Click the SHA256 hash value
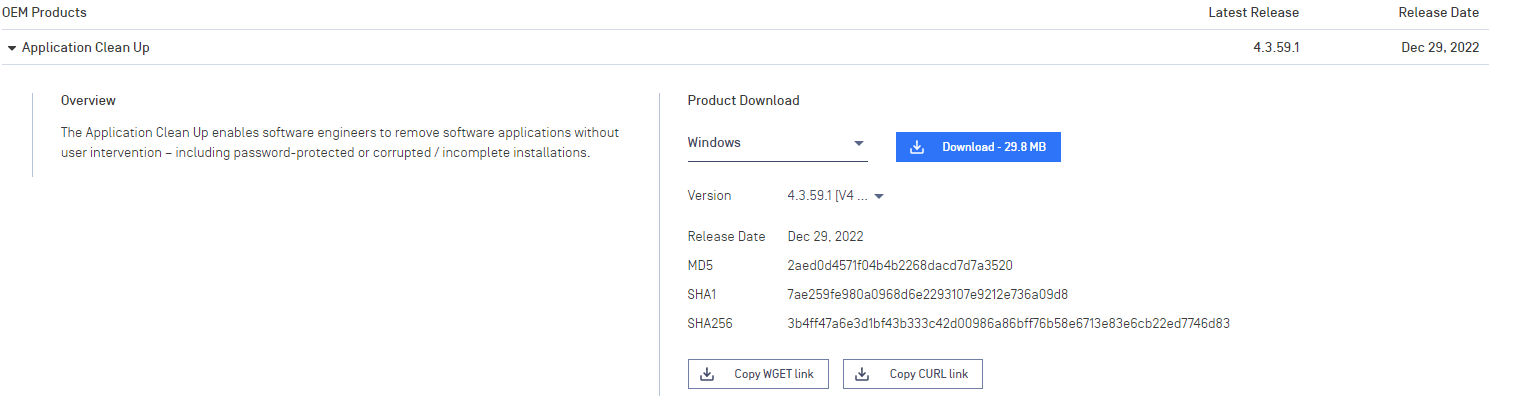The height and width of the screenshot is (396, 1530). pyautogui.click(x=1008, y=323)
